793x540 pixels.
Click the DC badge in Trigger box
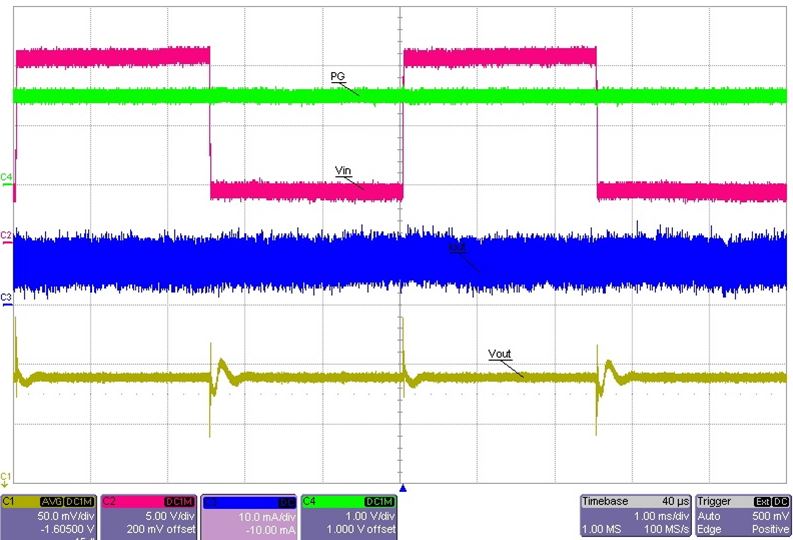(780, 502)
